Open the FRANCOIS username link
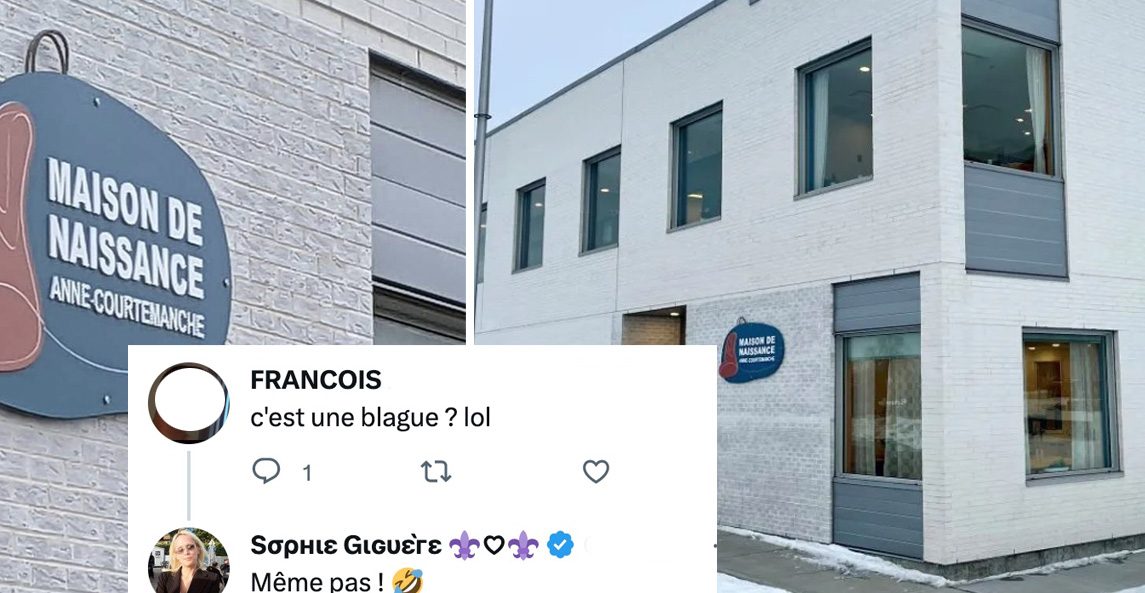This screenshot has height=593, width=1145. (x=315, y=380)
